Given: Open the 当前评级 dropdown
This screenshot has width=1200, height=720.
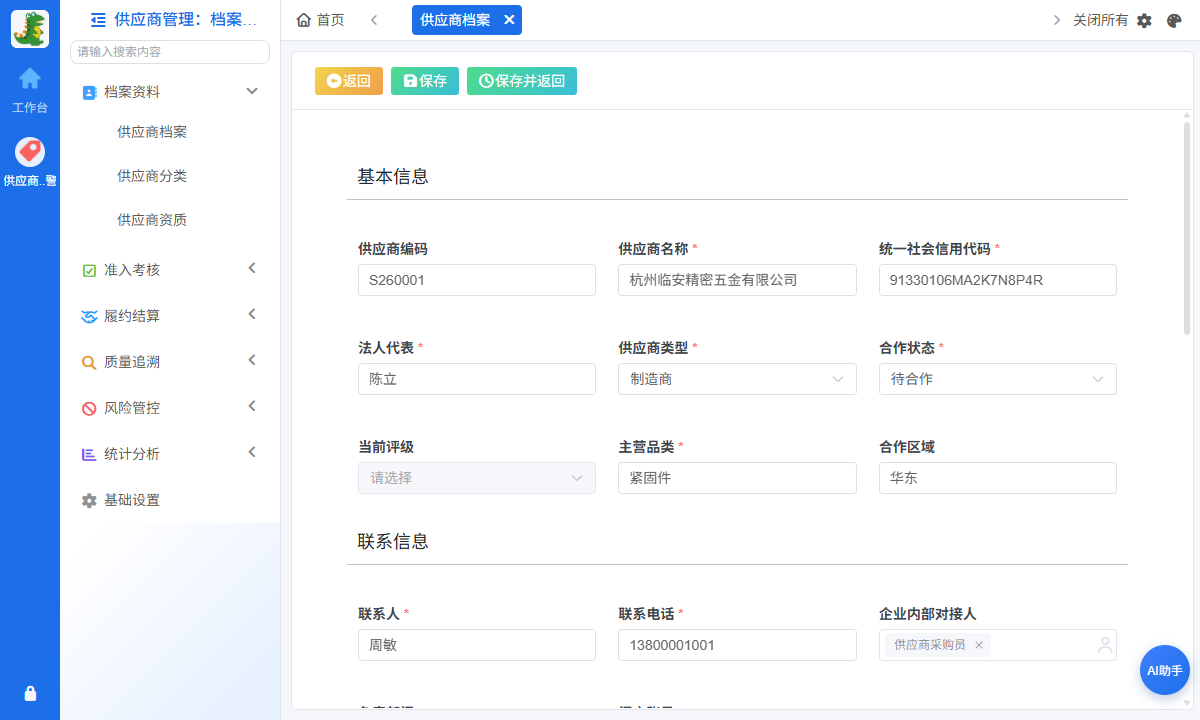Looking at the screenshot, I should (x=477, y=478).
